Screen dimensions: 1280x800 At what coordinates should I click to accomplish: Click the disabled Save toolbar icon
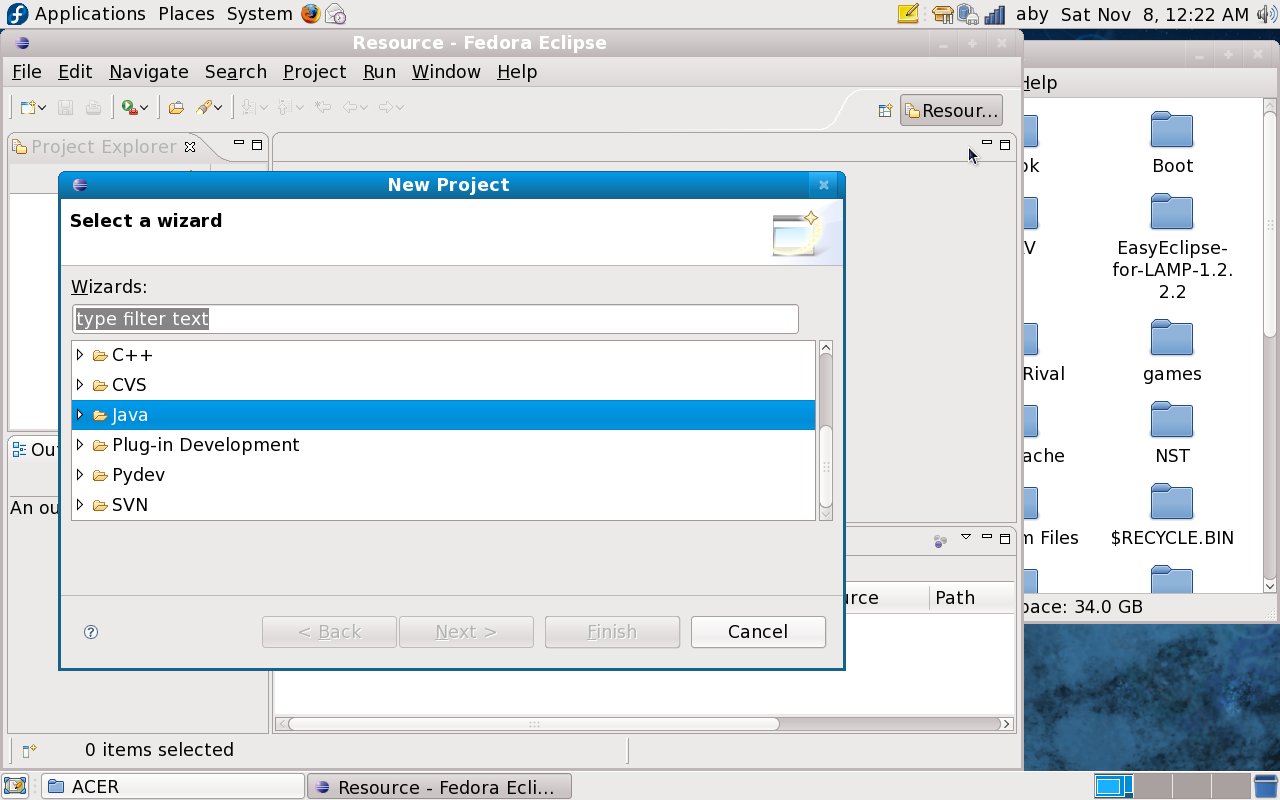click(x=65, y=108)
